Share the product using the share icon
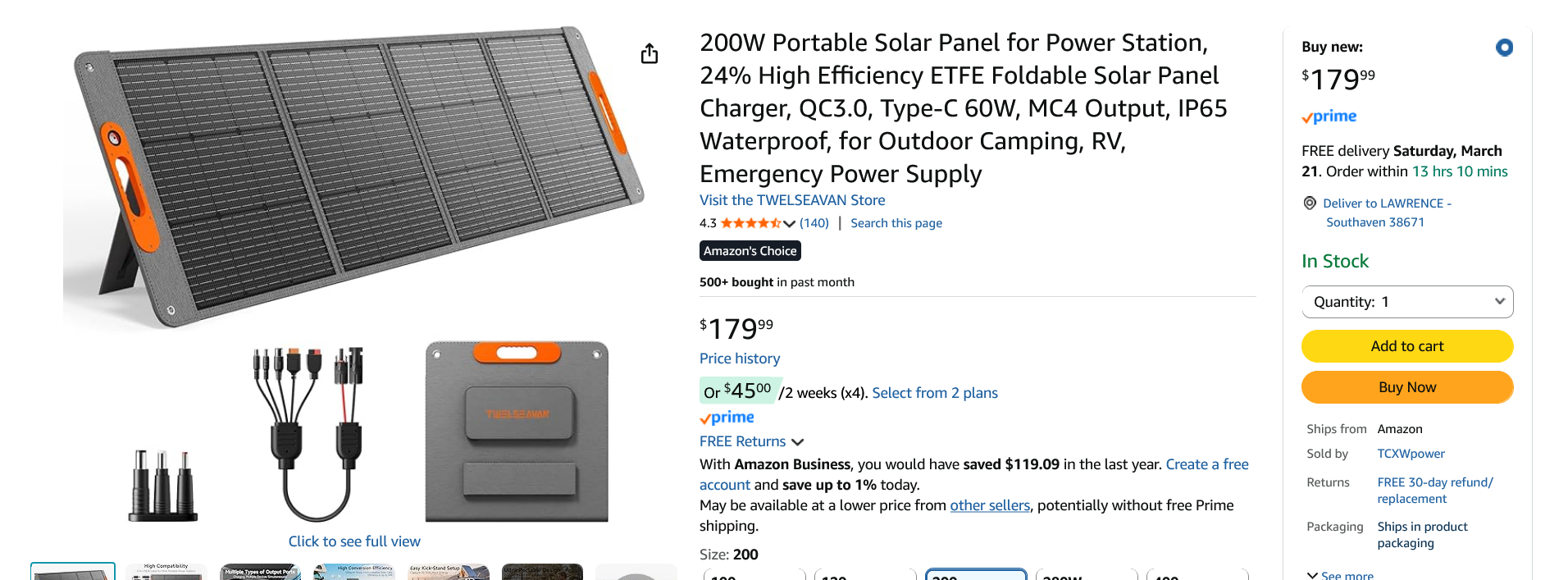1568x580 pixels. click(x=649, y=53)
